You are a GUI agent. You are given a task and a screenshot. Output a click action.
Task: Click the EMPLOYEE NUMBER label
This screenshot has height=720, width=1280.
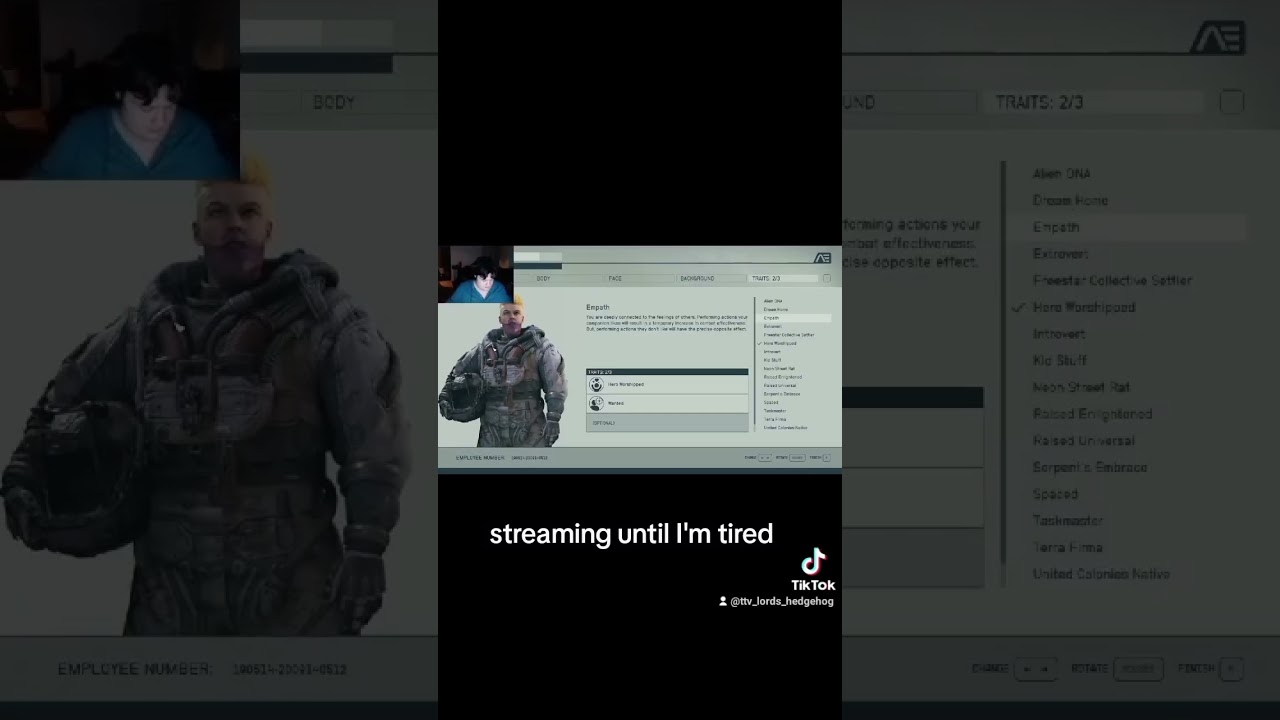[480, 458]
